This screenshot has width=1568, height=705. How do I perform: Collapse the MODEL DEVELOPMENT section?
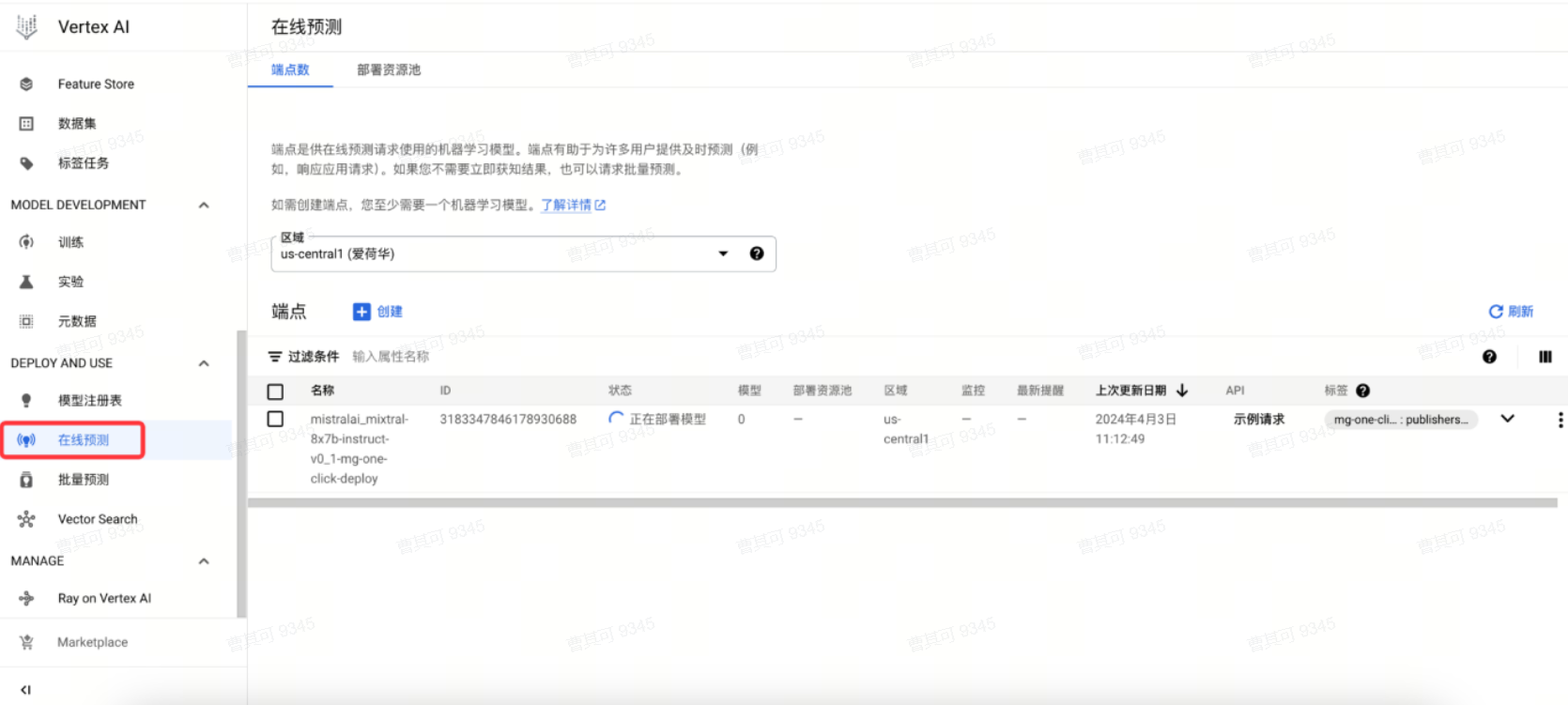click(204, 205)
